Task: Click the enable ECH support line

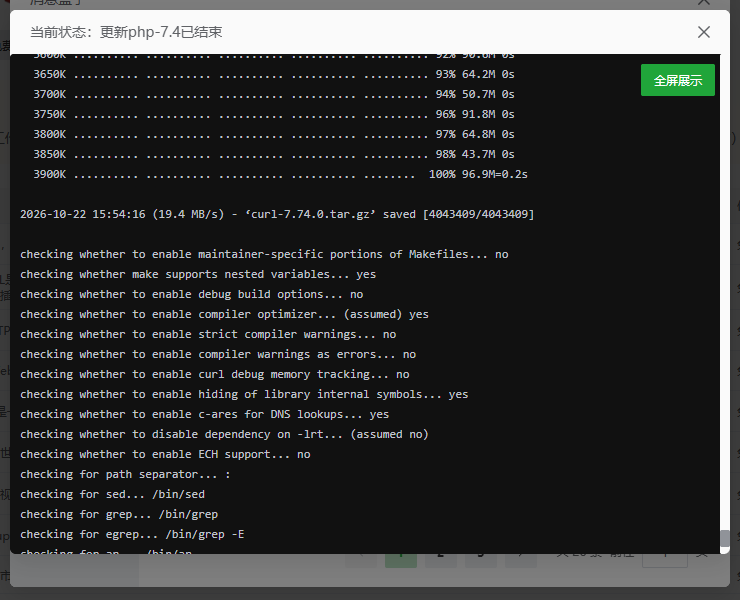Action: (165, 454)
